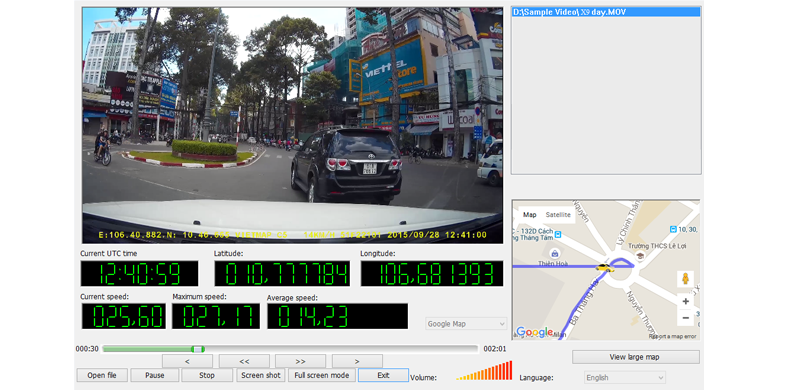The image size is (786, 390).
Task: Switch the map to the Satellite tab
Action: coord(558,215)
